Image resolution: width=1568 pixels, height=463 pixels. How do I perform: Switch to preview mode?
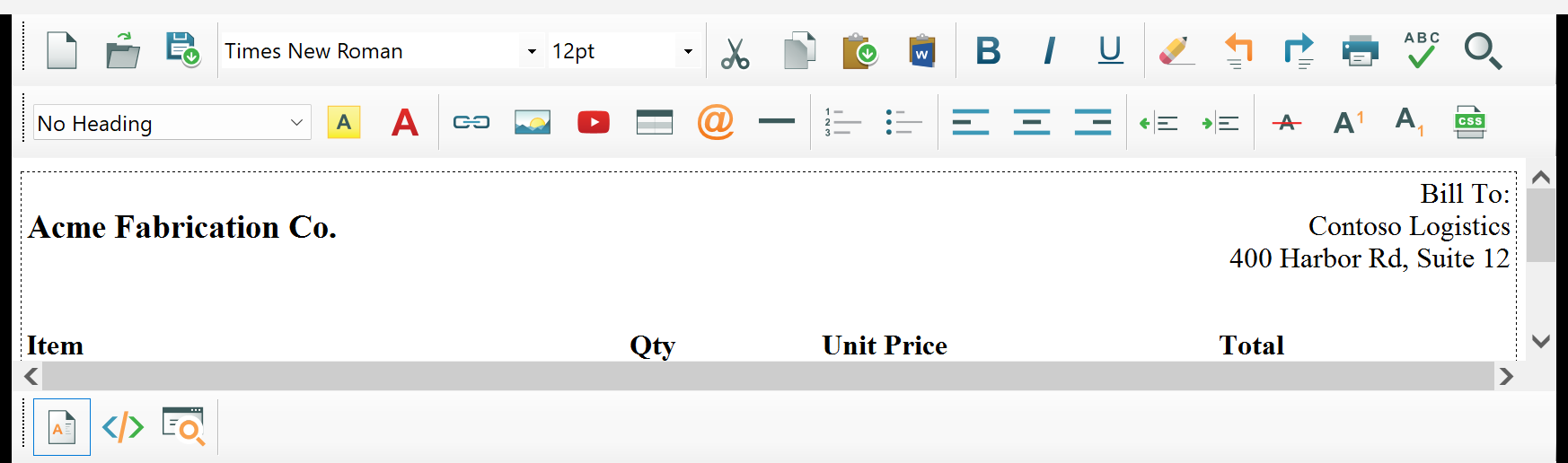(x=183, y=427)
